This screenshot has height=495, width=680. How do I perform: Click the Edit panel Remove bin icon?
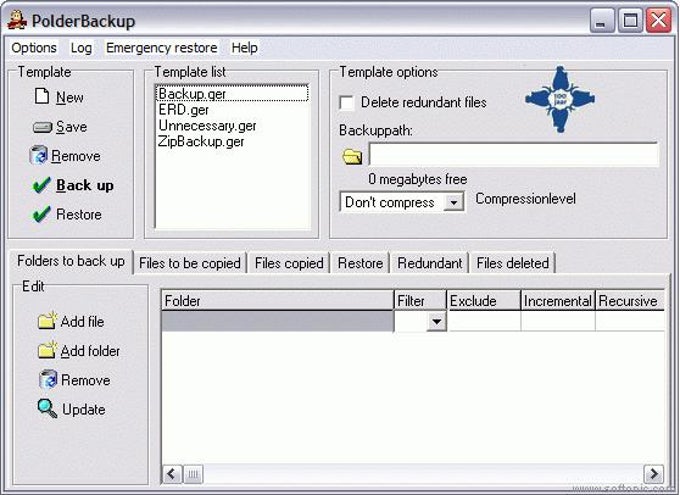pos(48,379)
